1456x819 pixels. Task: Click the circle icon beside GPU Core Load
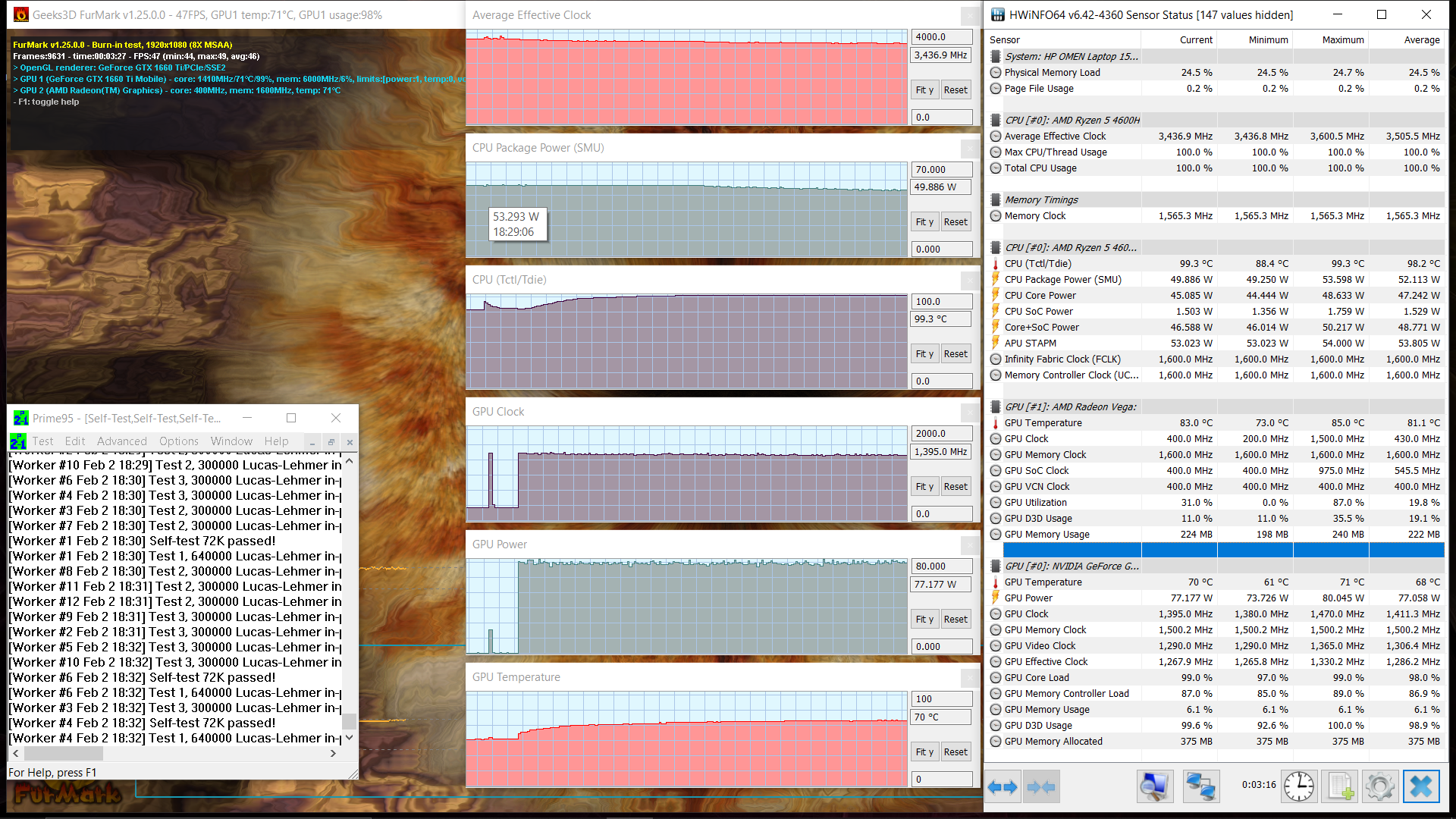996,678
